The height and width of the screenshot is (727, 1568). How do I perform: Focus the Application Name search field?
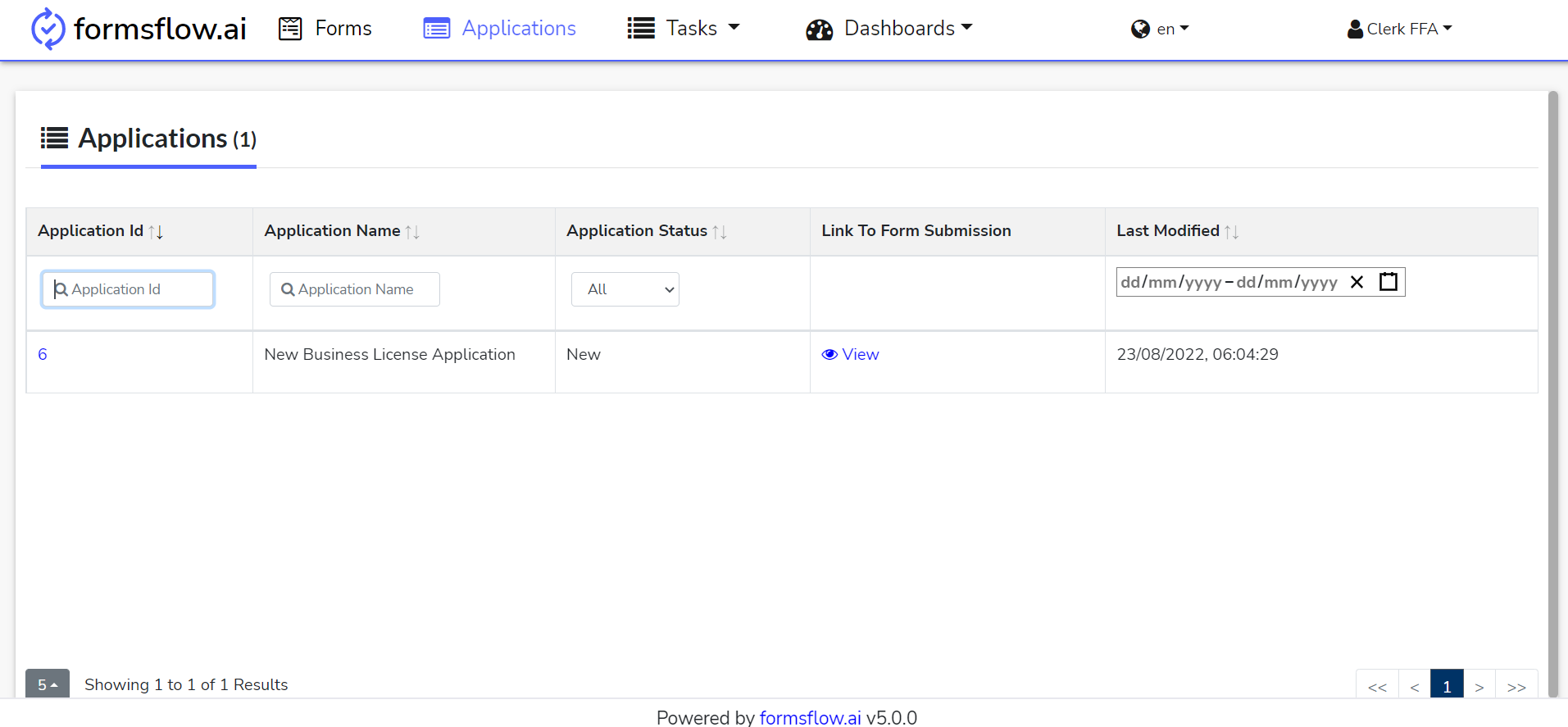point(355,289)
